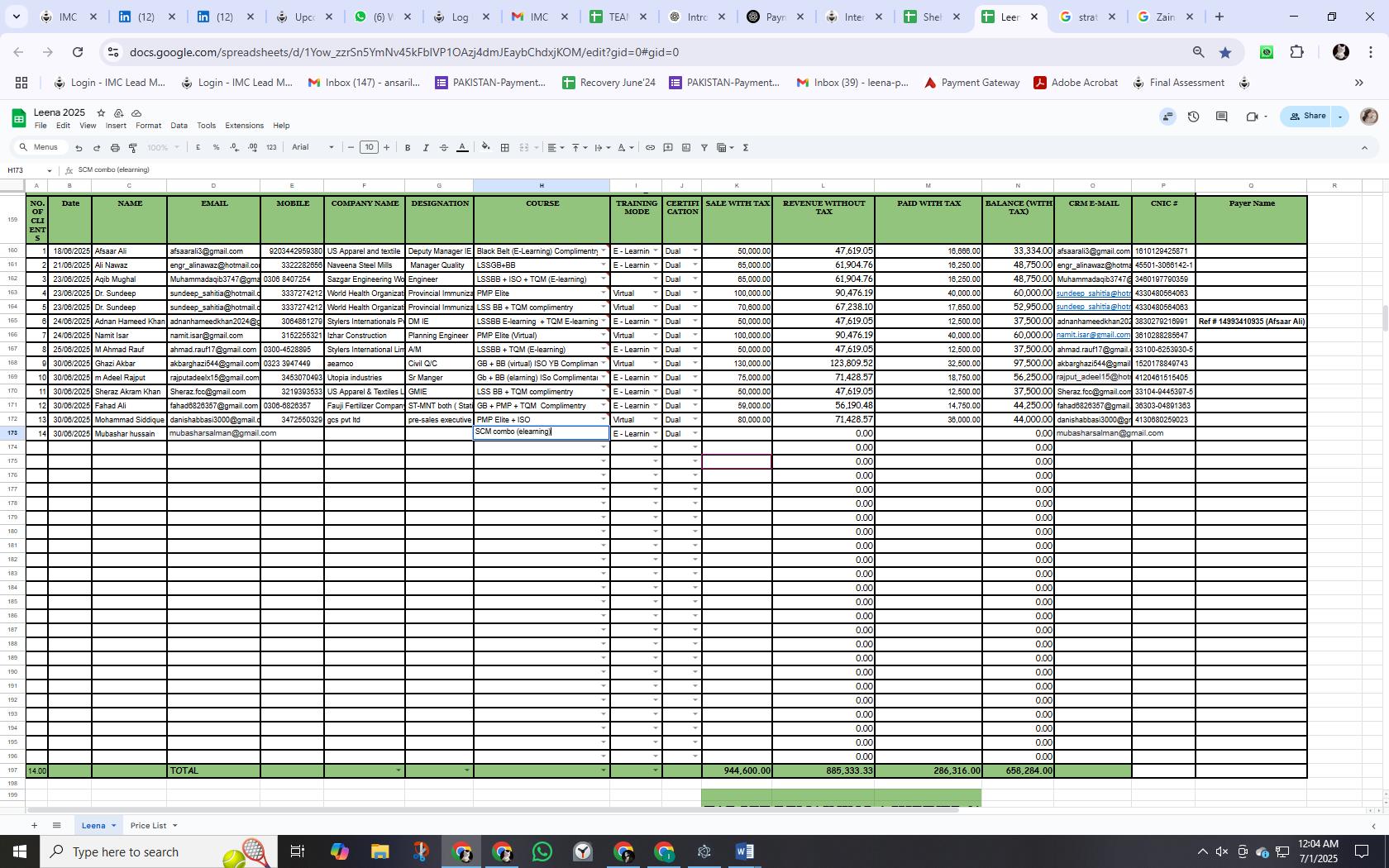Open the Payment Gateway bookmark
The image size is (1389, 868).
(x=972, y=83)
